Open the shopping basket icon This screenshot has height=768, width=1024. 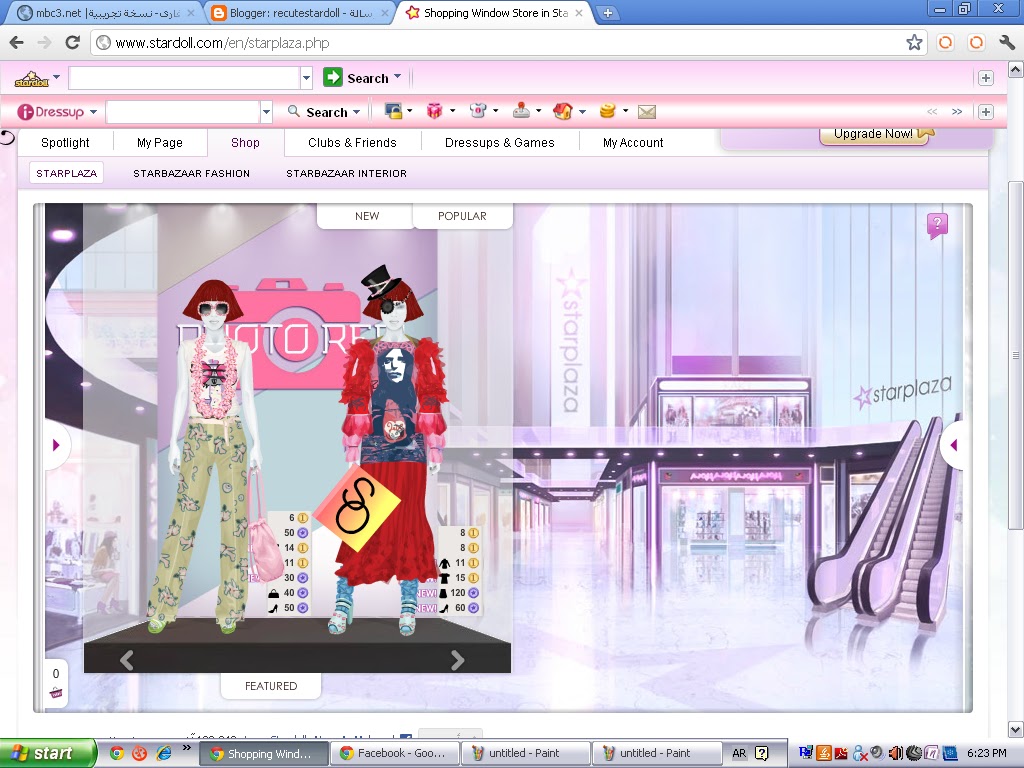point(56,692)
